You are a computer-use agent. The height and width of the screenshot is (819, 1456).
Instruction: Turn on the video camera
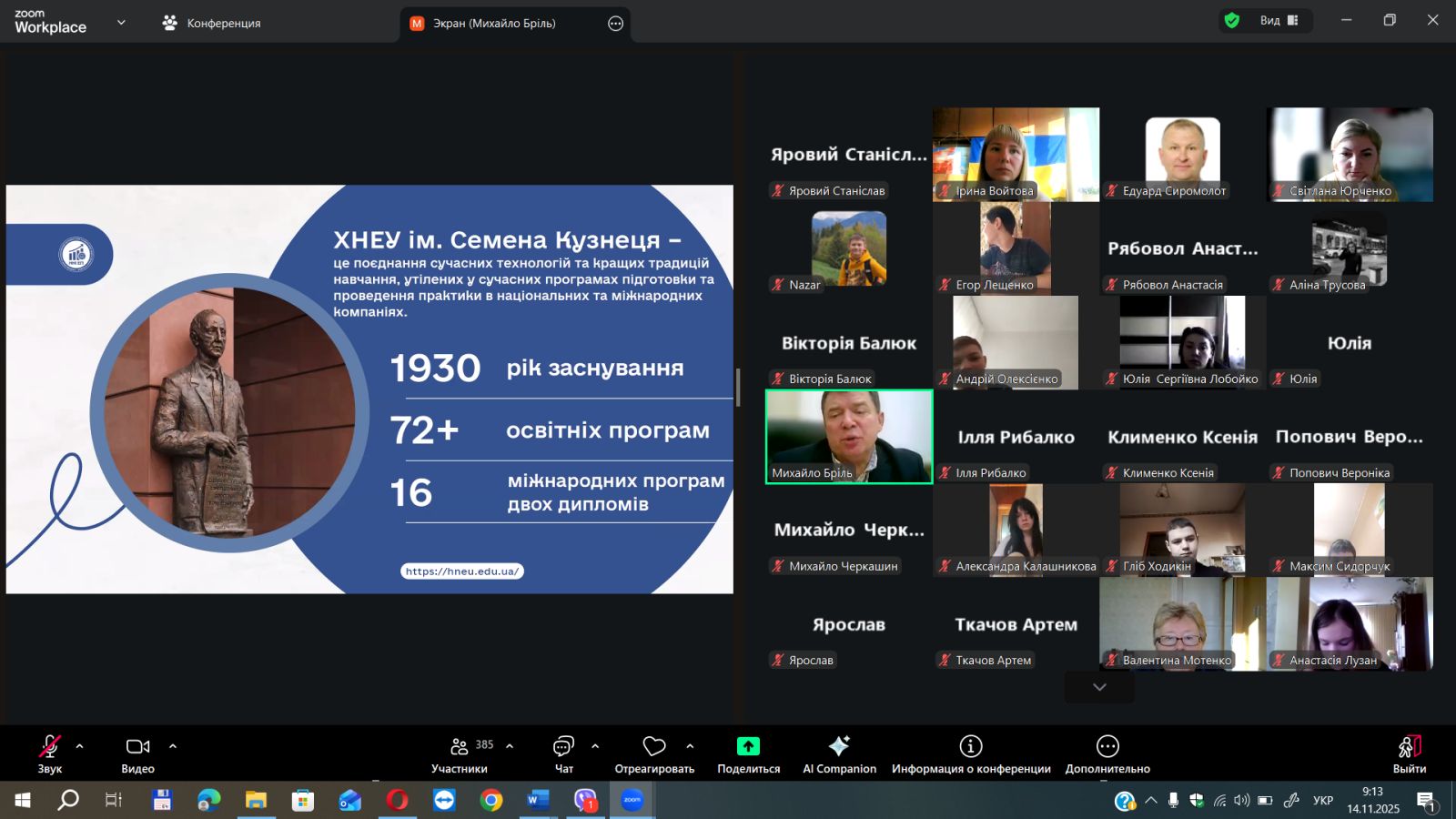137,747
